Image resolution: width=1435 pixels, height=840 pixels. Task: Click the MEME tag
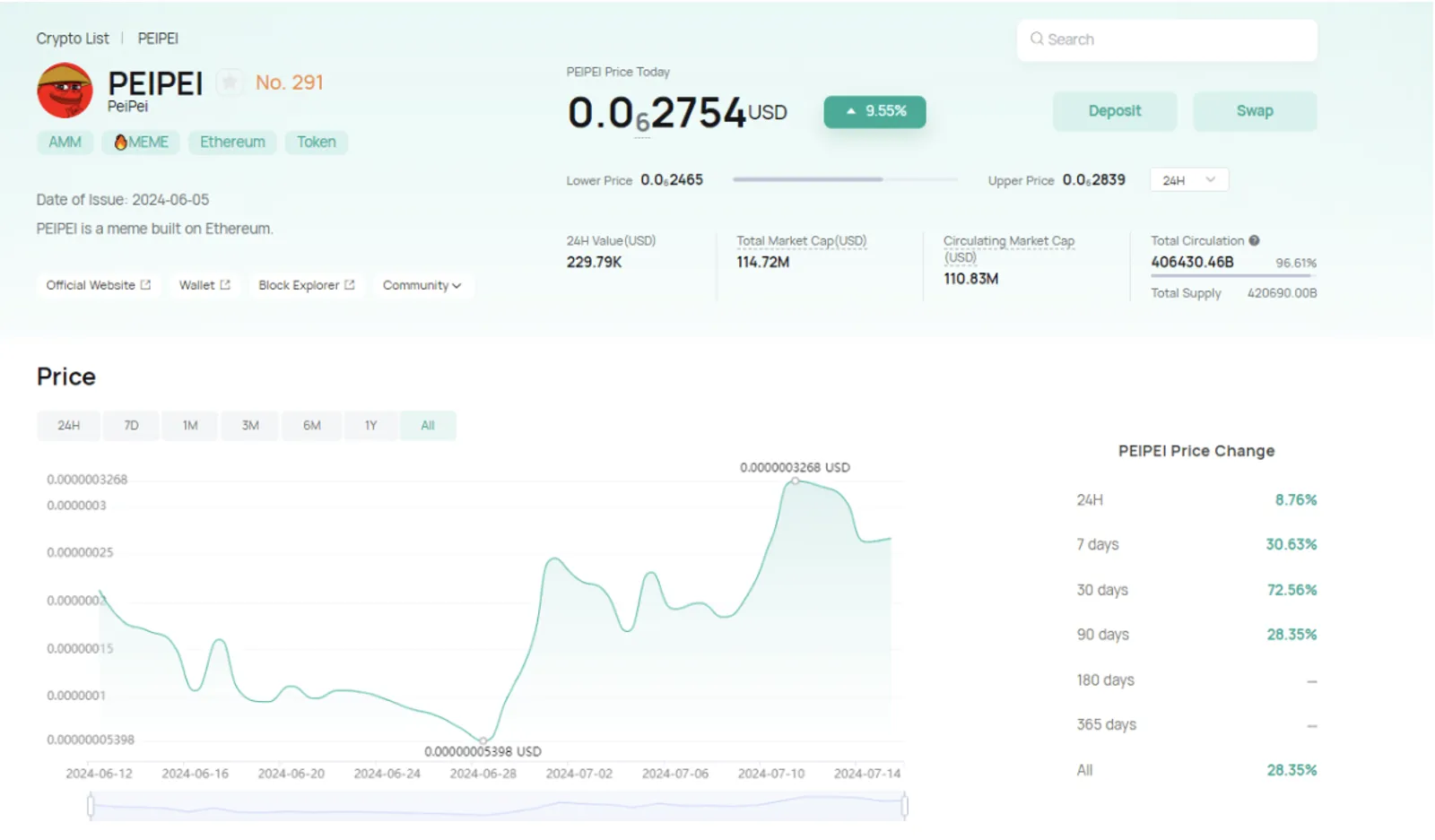[141, 143]
